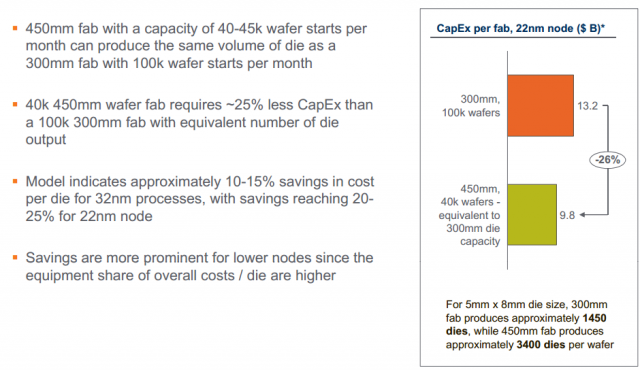Click the '450mm fab with a capacity' paragraph
This screenshot has width=640, height=370.
196,46
